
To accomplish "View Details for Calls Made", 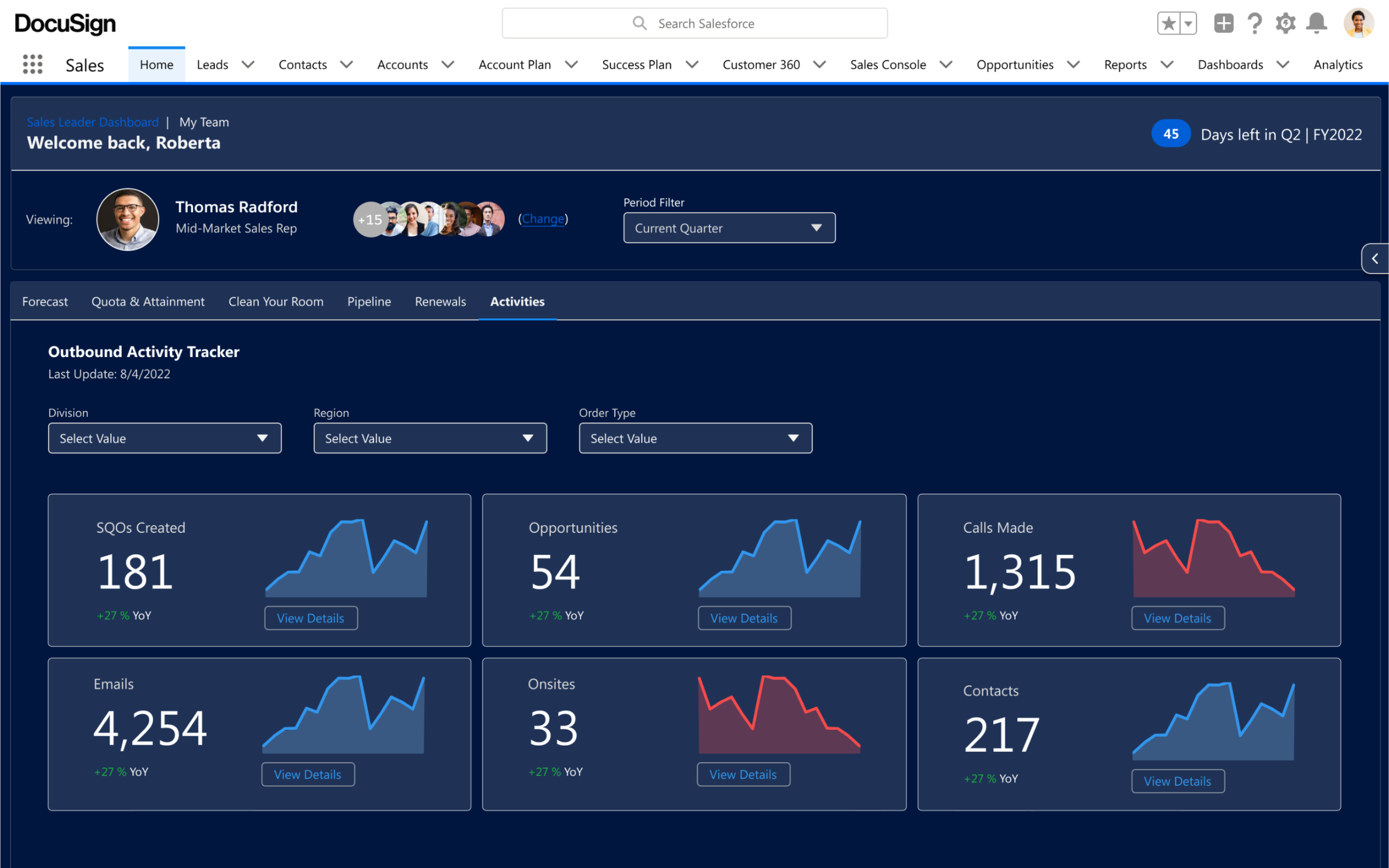I will (x=1177, y=618).
